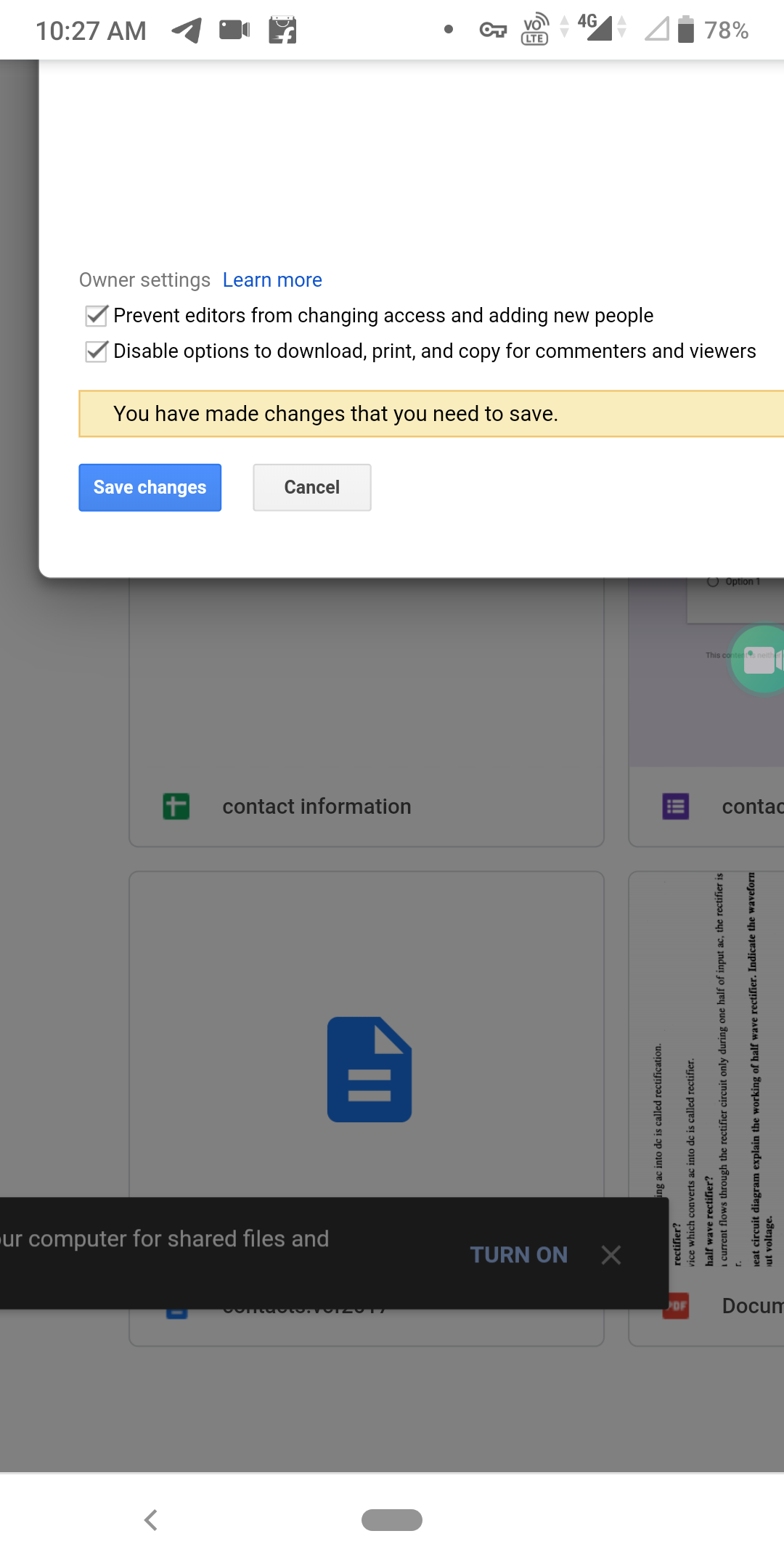Tap the shared files notification message text
Image resolution: width=784 pixels, height=1568 pixels.
(x=165, y=1239)
